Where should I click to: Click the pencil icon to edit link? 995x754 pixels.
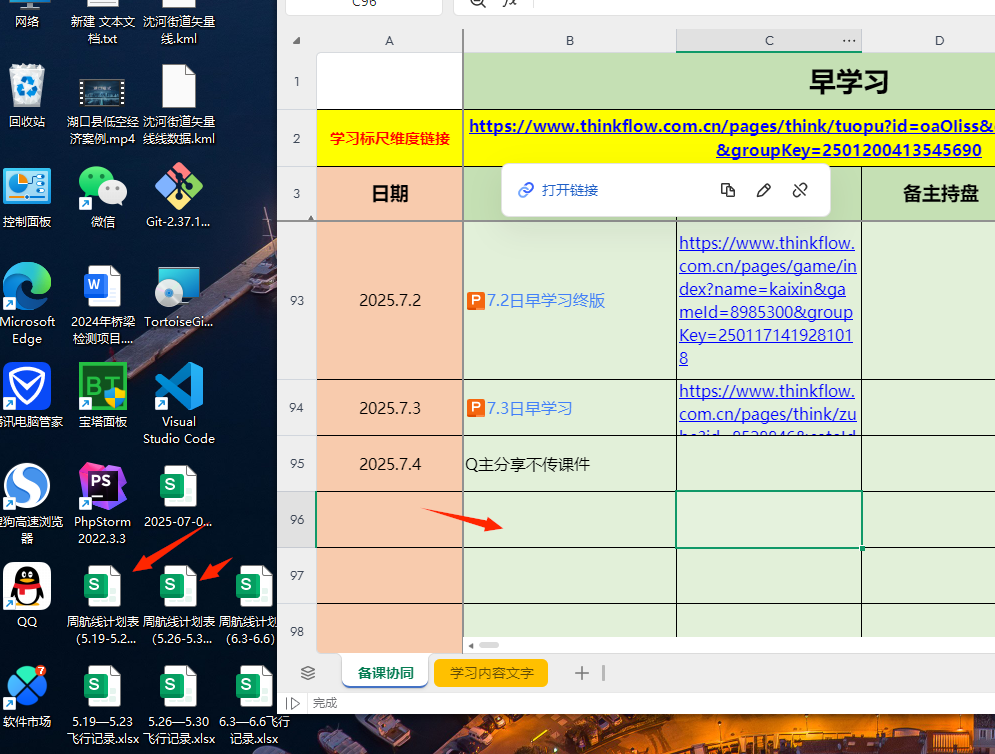point(764,190)
